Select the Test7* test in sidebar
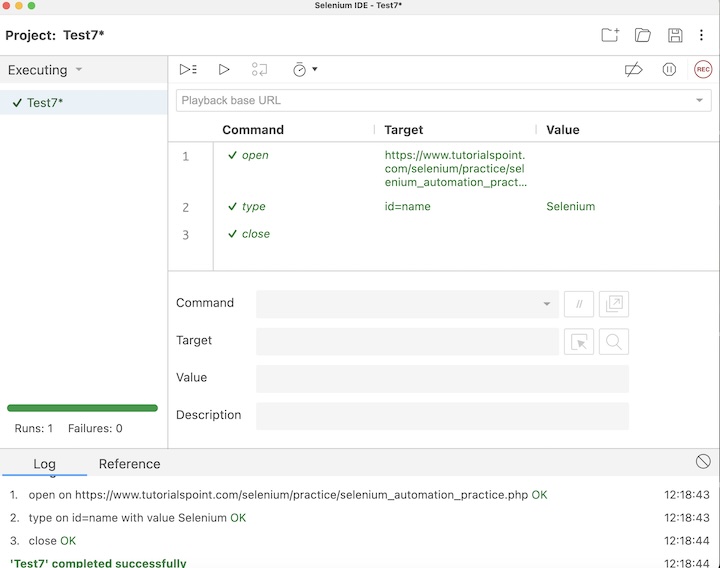 45,103
